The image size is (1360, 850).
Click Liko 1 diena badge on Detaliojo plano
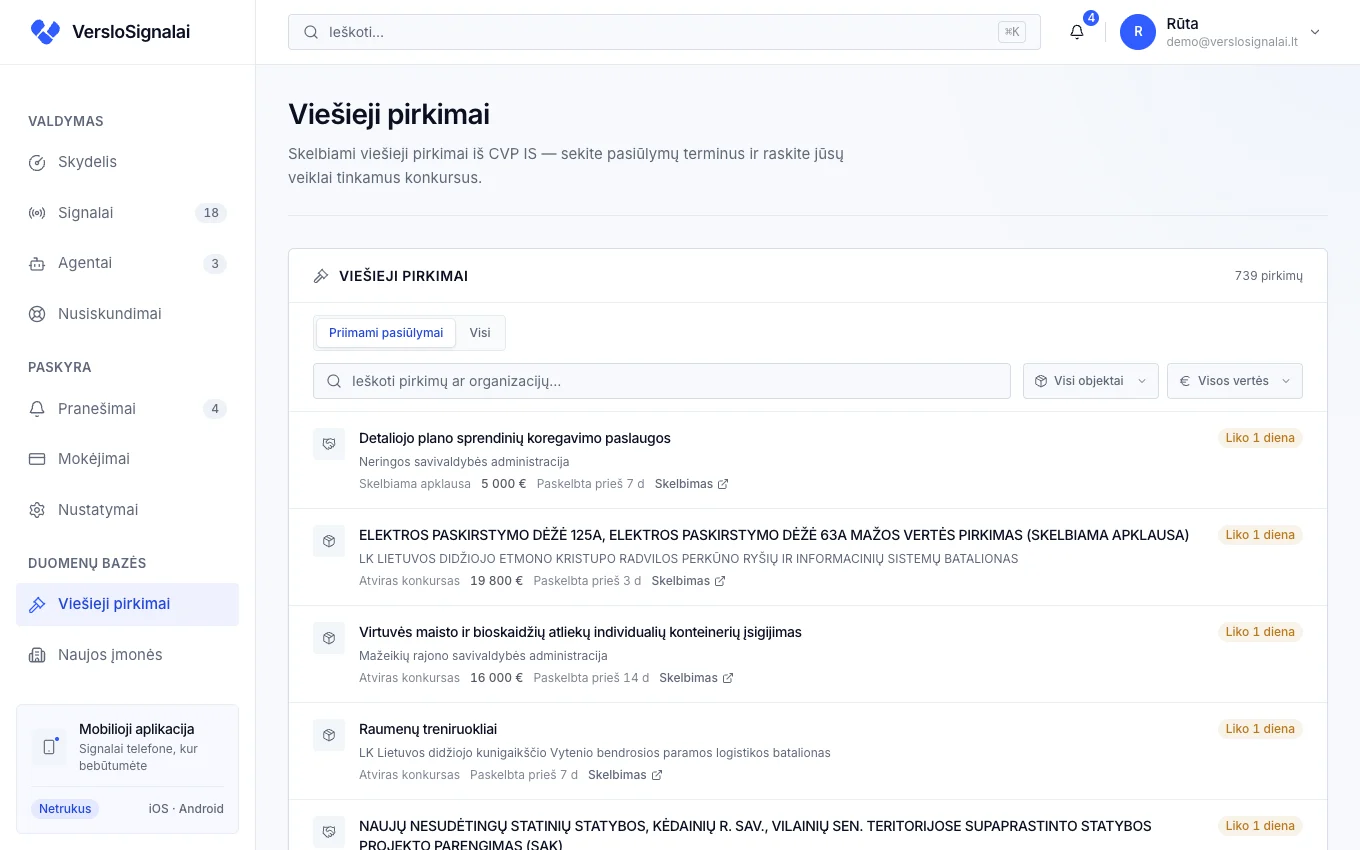coord(1260,438)
